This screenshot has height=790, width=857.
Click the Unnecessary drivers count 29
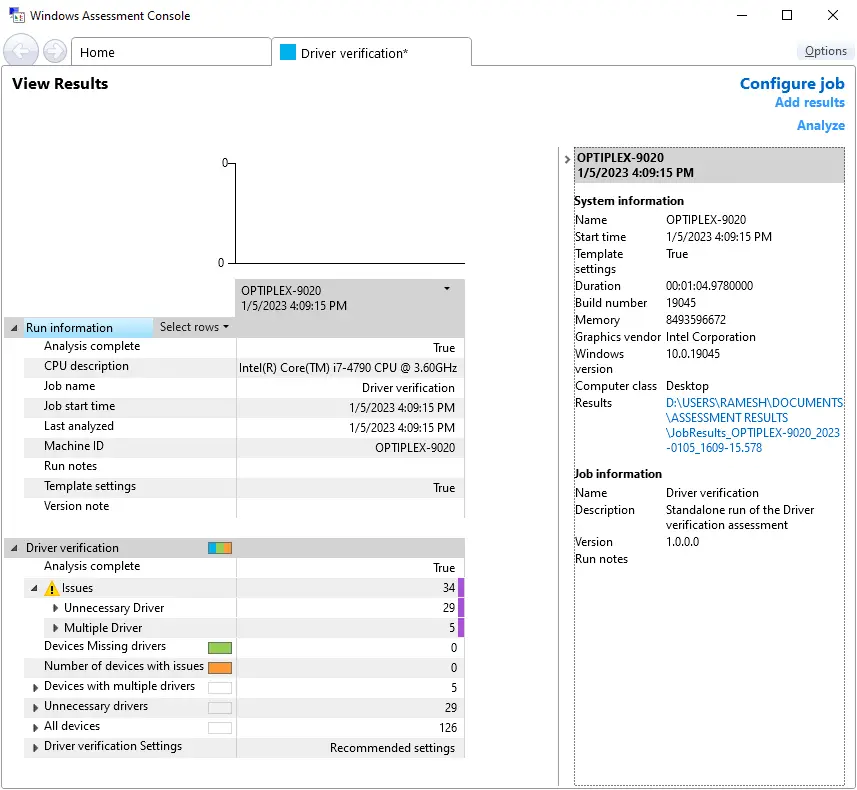click(450, 708)
